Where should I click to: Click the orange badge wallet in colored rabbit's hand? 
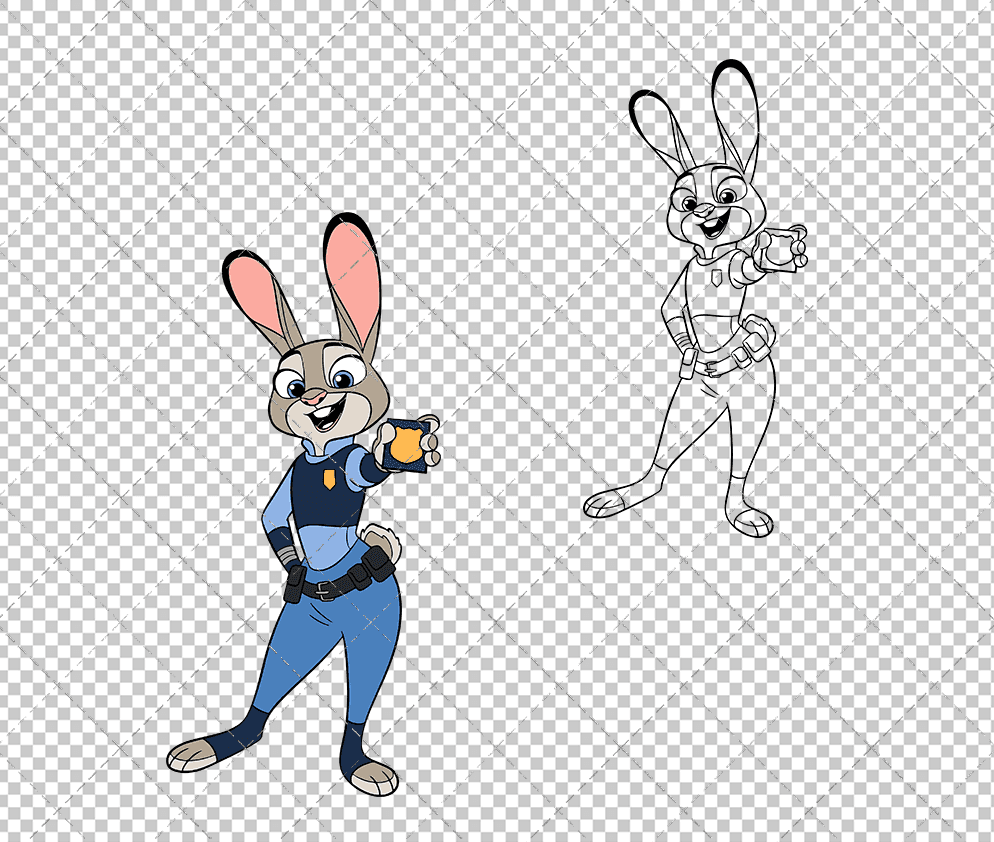tap(411, 445)
